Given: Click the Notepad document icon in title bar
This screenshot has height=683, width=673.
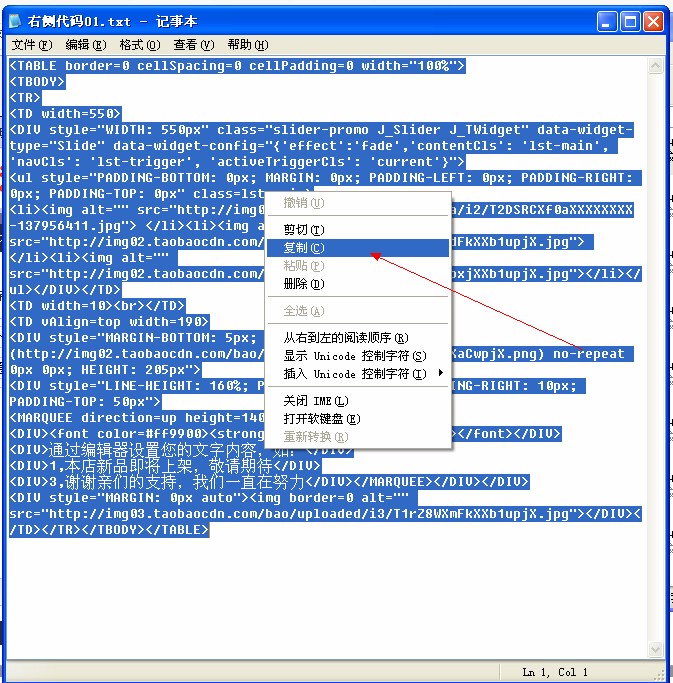Looking at the screenshot, I should (14, 21).
